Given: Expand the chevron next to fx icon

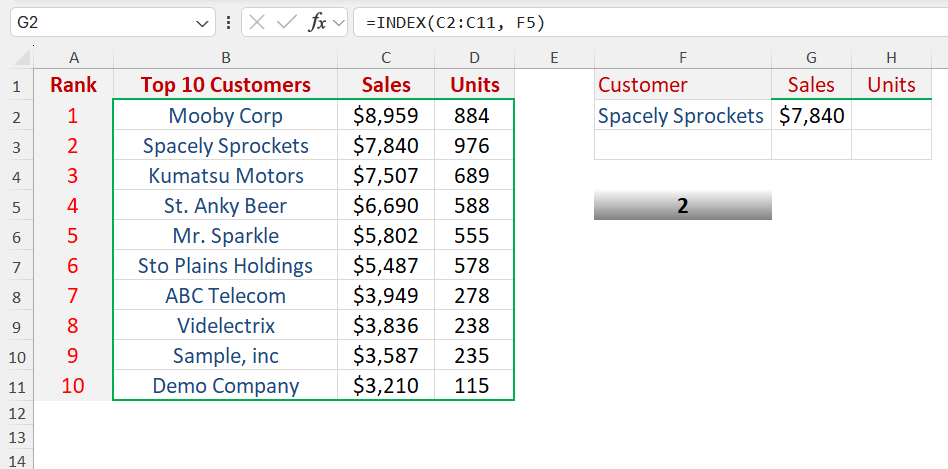Looking at the screenshot, I should point(339,22).
